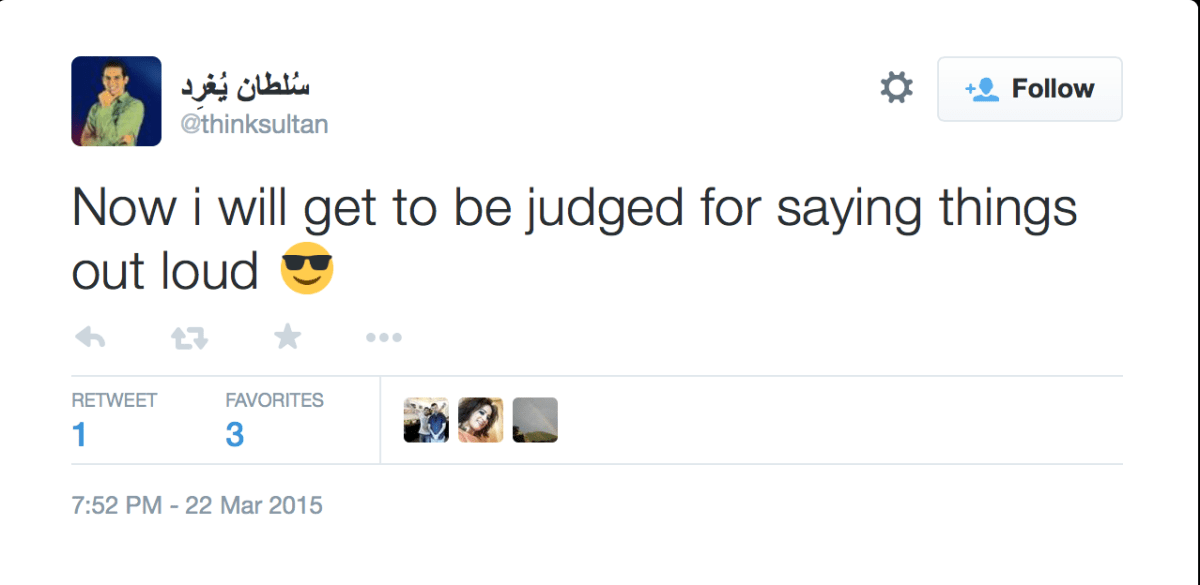The image size is (1200, 585).
Task: Open thinksultan's profile picture
Action: 116,101
